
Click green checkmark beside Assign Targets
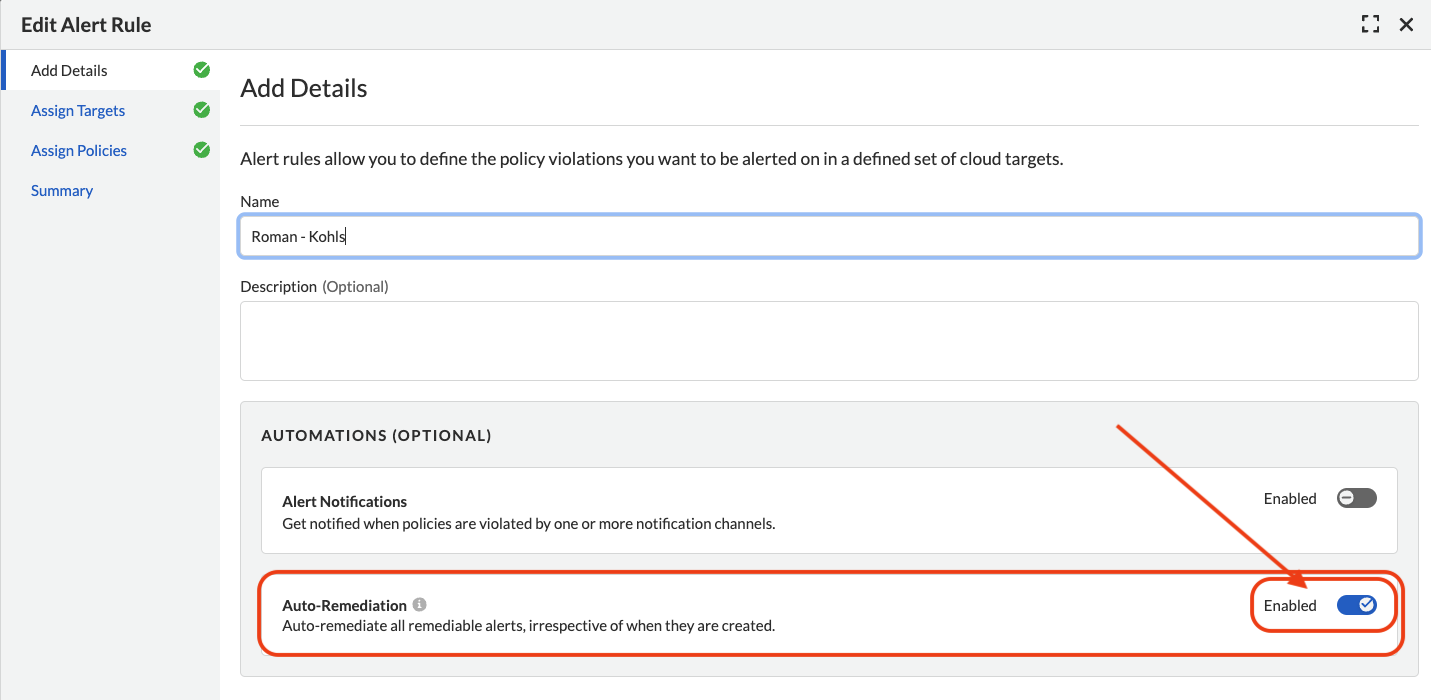tap(201, 110)
